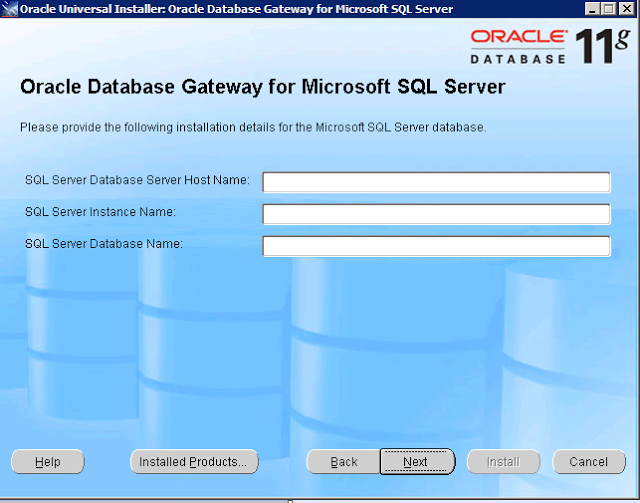
Task: Minimize the installer window
Action: (x=592, y=9)
